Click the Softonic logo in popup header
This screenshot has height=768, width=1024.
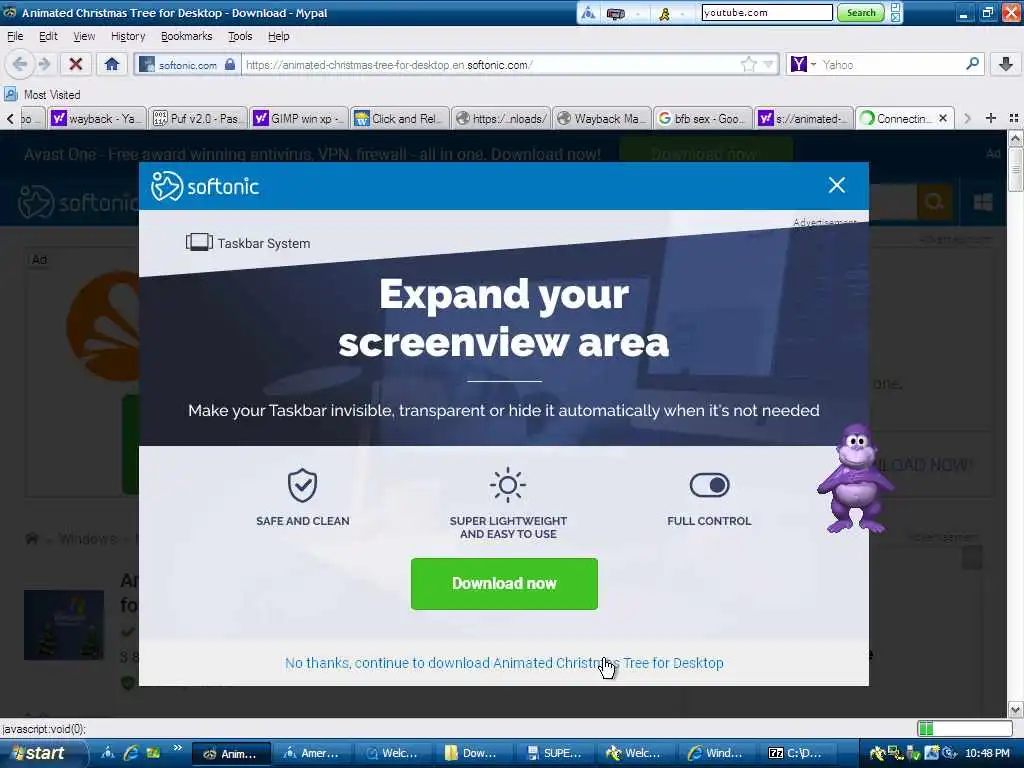205,186
